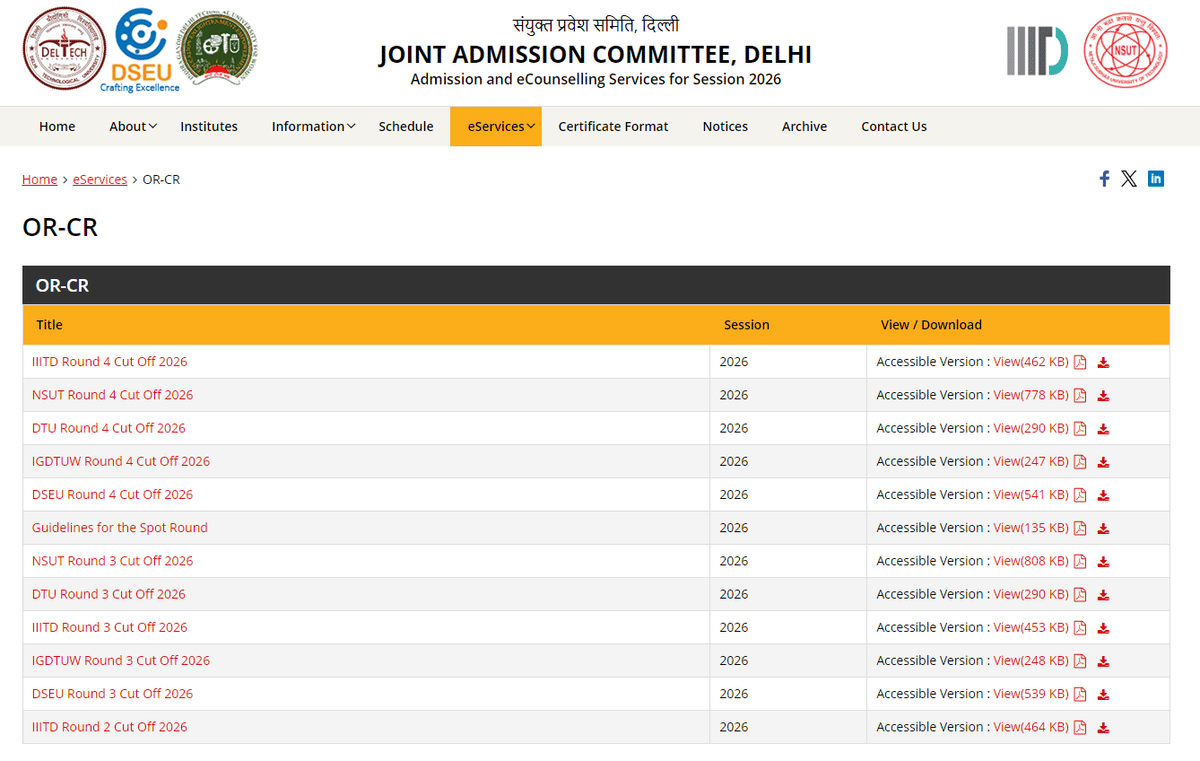Open Guidelines for the Spot Round title link

pos(120,528)
